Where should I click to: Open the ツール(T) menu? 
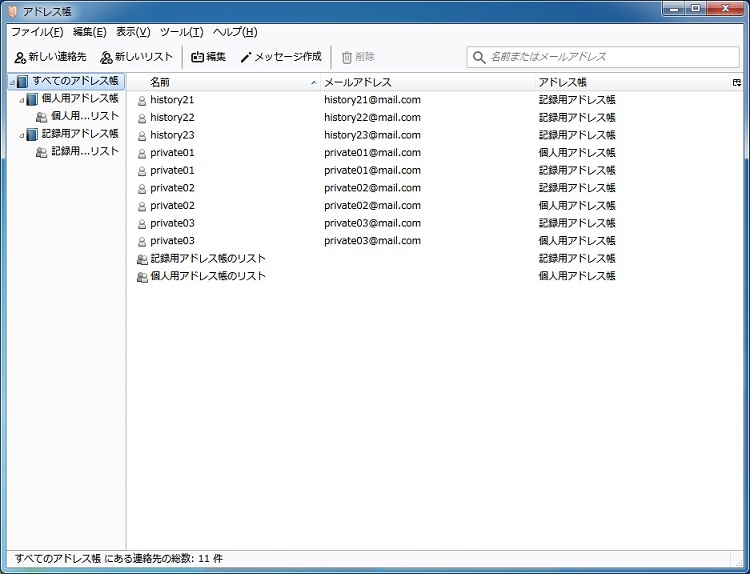[181, 32]
